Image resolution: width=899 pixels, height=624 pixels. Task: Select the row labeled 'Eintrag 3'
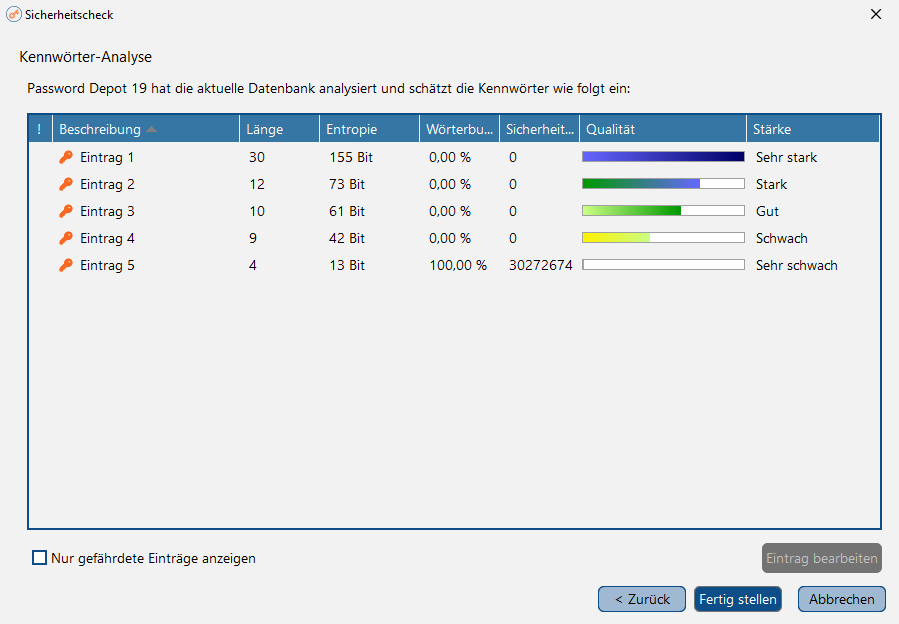[454, 211]
